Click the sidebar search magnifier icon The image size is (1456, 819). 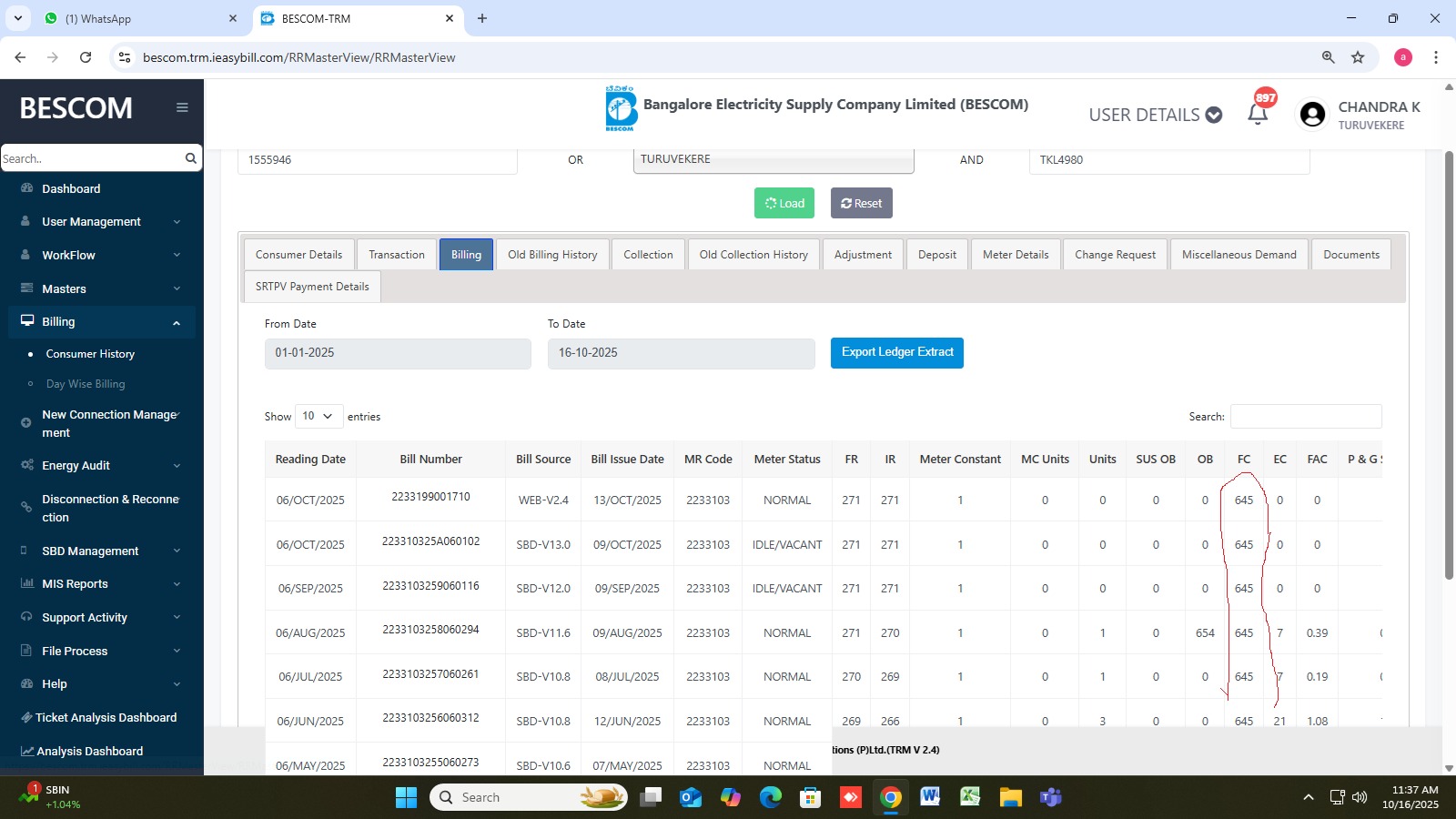click(x=190, y=158)
